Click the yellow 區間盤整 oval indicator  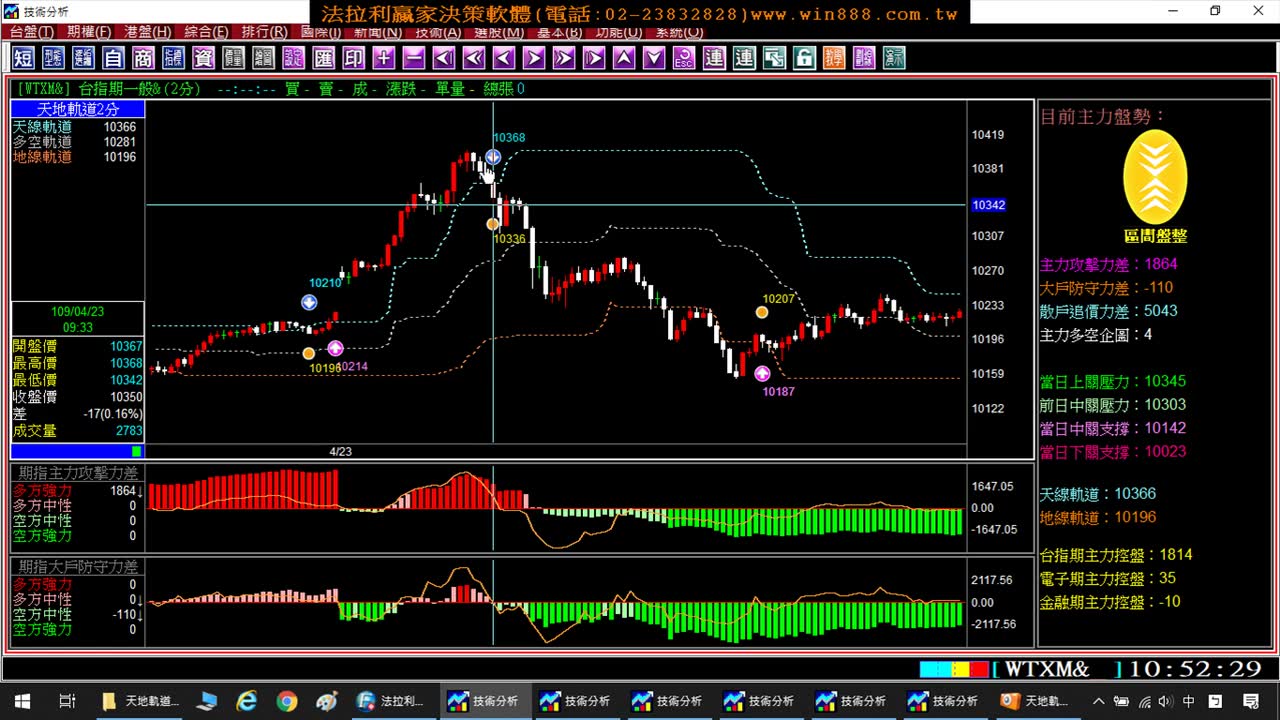pyautogui.click(x=1155, y=177)
